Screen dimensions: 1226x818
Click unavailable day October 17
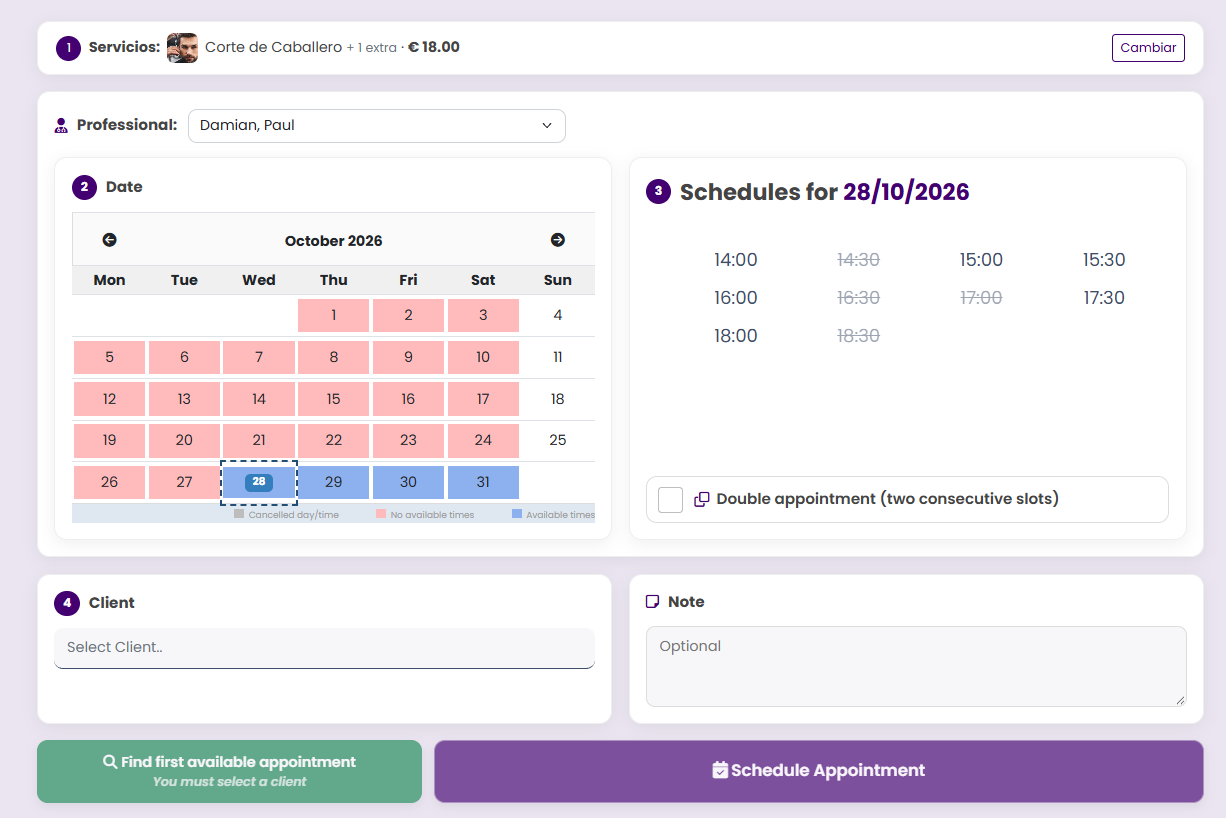click(483, 399)
